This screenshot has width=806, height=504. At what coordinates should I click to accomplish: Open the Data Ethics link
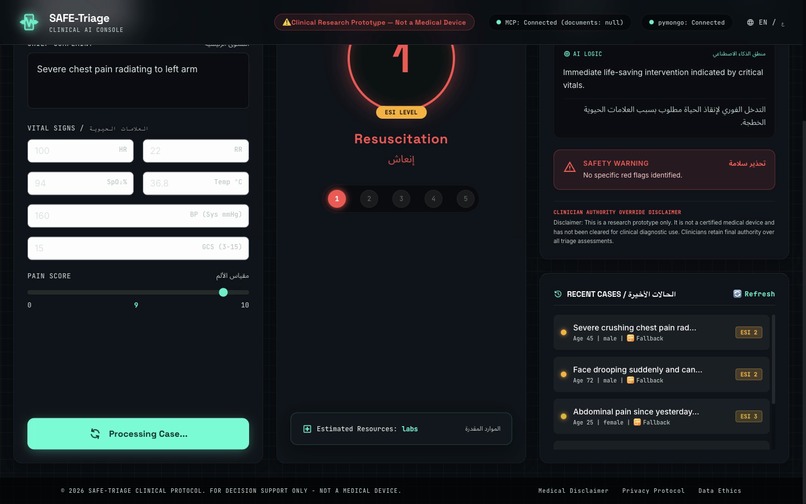(720, 491)
